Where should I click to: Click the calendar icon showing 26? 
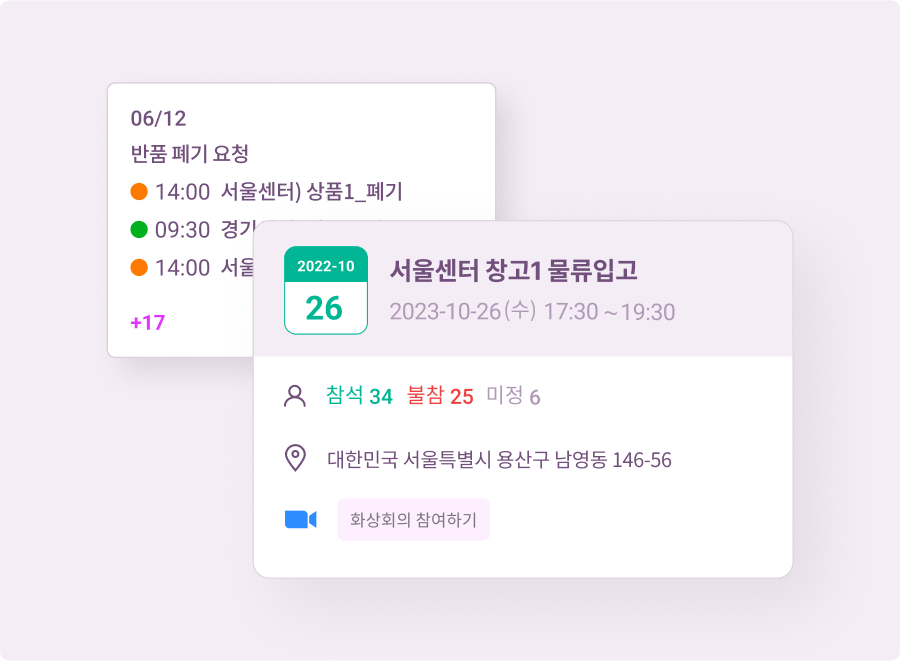point(325,290)
